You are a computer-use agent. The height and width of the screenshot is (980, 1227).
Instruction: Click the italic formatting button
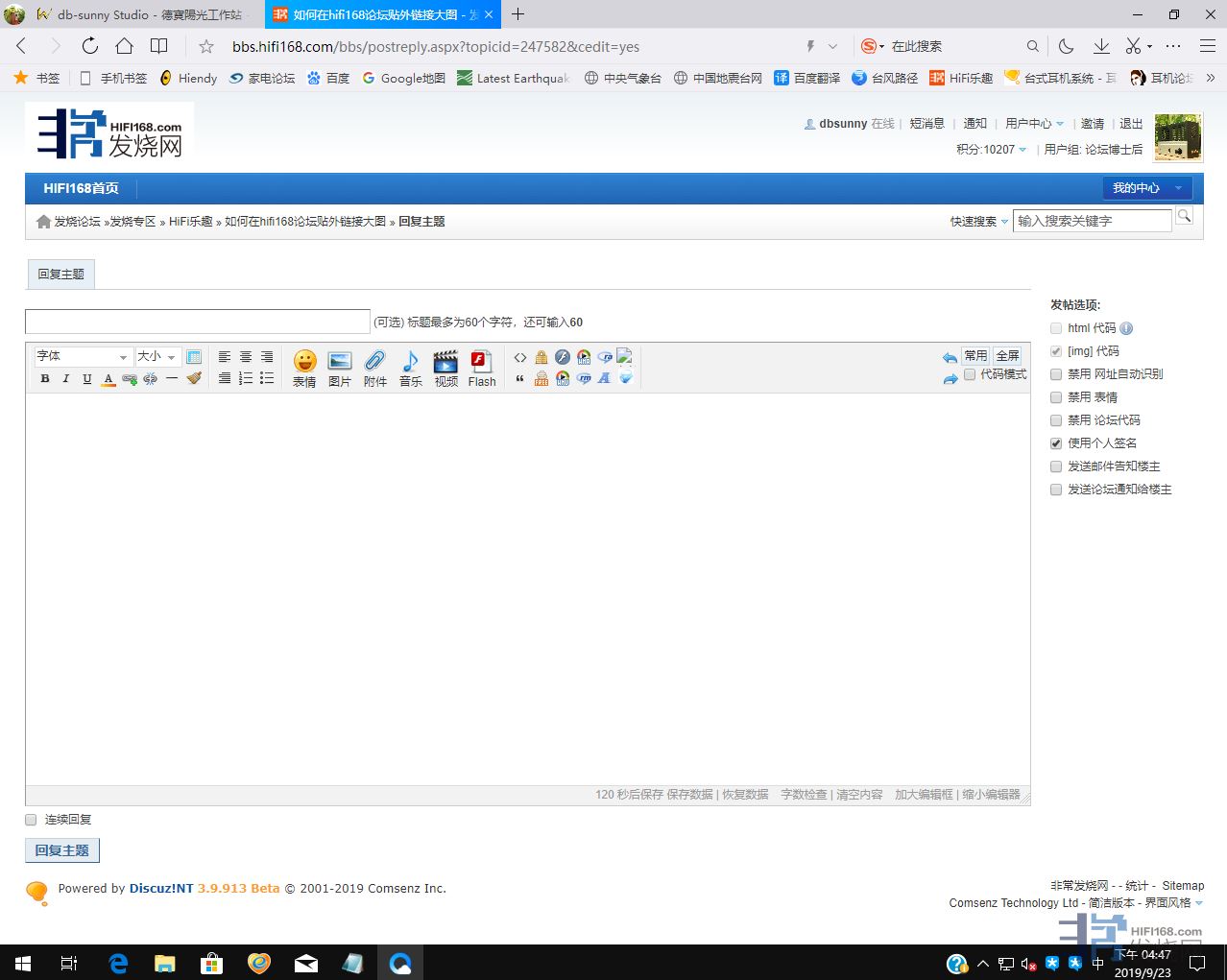(x=66, y=379)
